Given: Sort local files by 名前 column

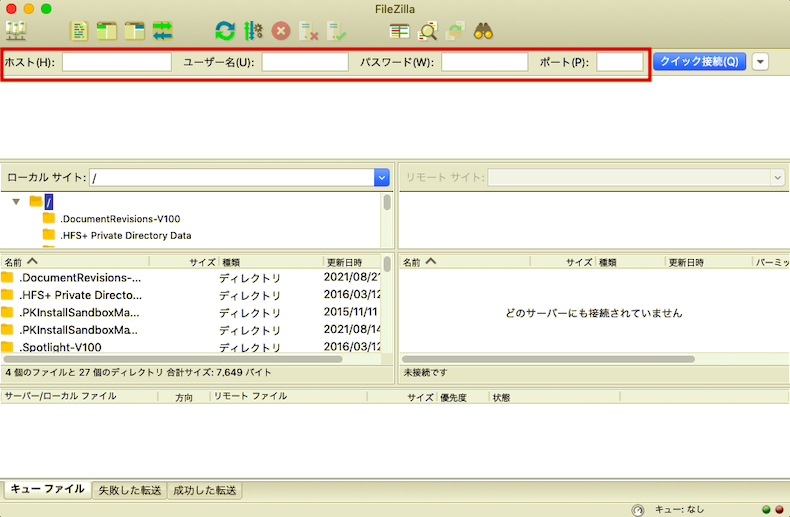Looking at the screenshot, I should 75,262.
